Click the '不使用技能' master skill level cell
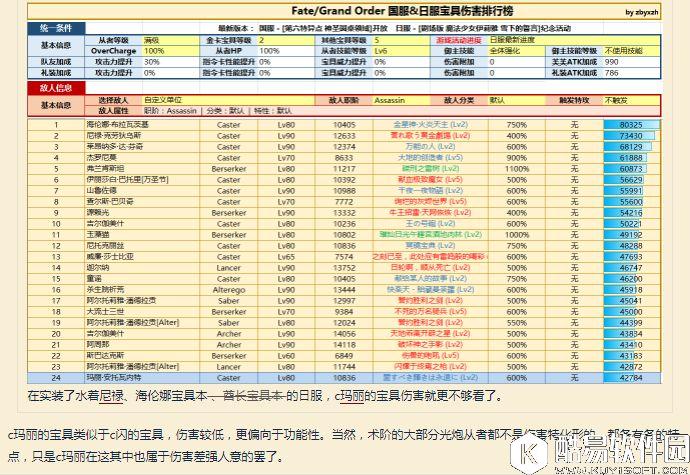Viewport: 690px width, 475px height. [632, 51]
